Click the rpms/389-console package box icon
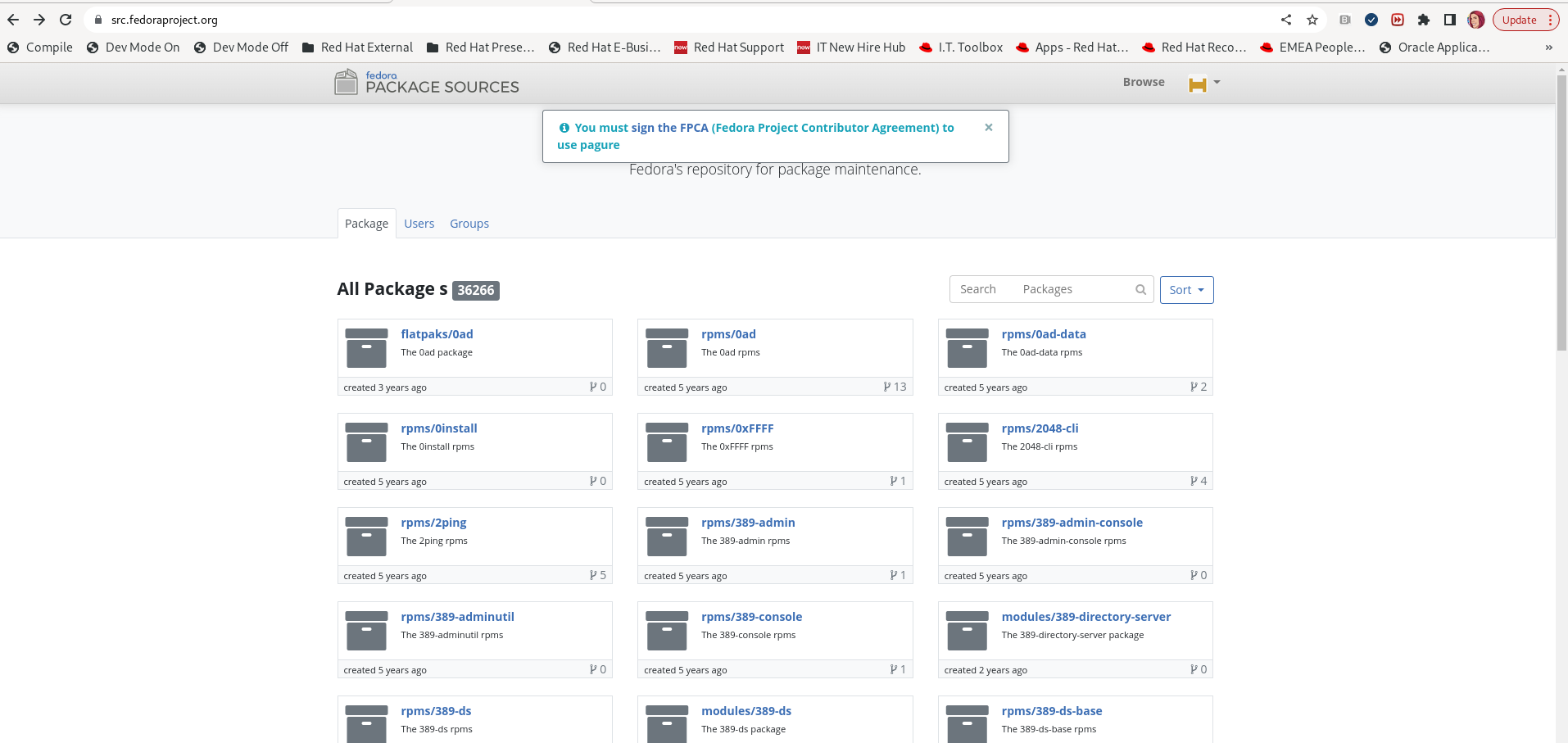The image size is (1568, 743). pyautogui.click(x=667, y=631)
